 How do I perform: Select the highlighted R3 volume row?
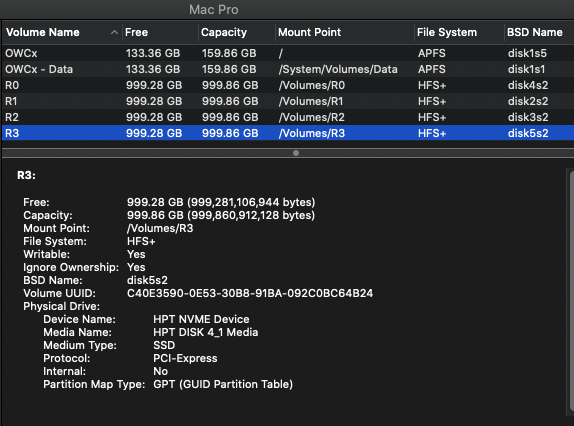point(288,133)
